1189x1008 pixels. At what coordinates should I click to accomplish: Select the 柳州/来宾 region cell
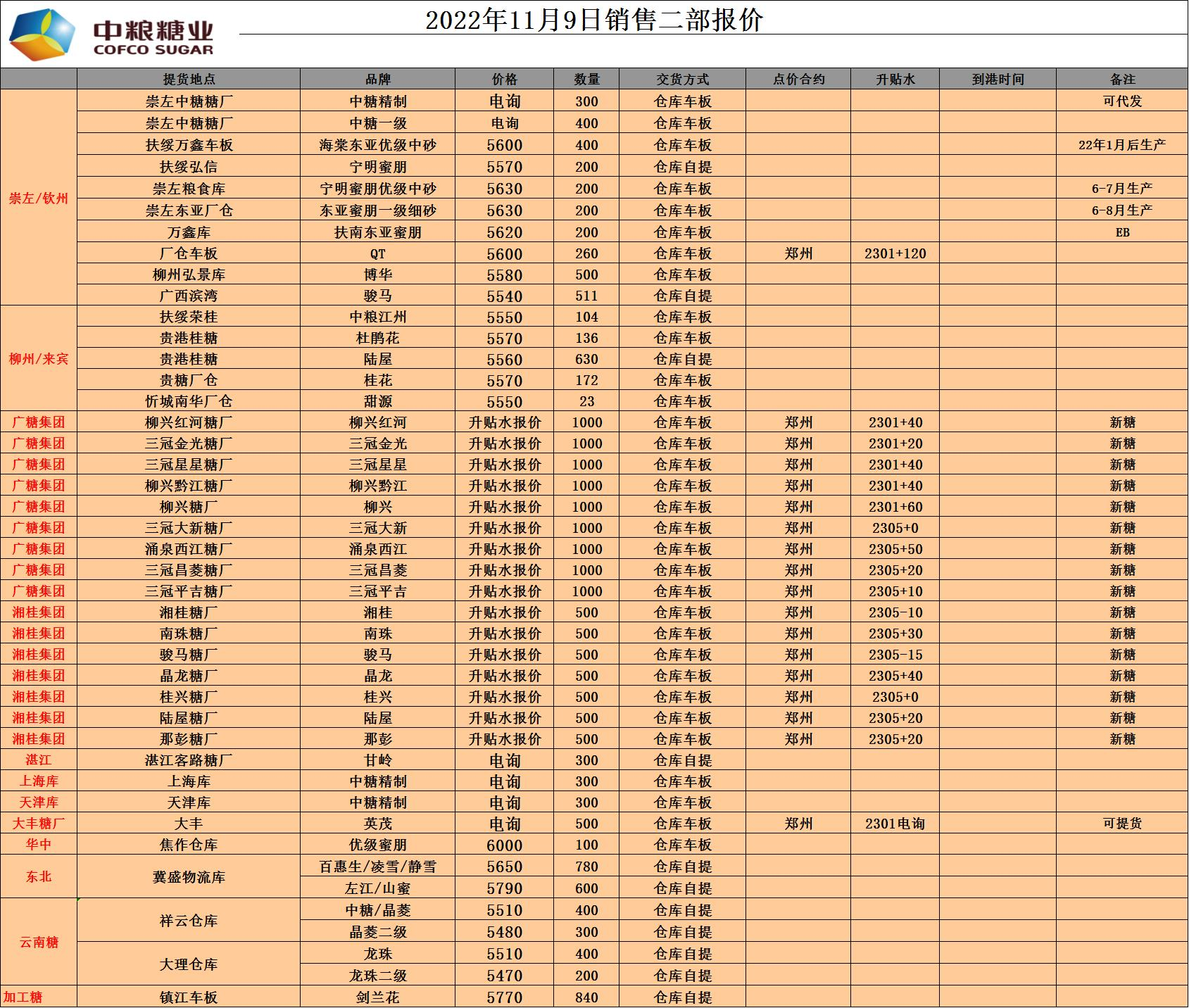pyautogui.click(x=39, y=359)
